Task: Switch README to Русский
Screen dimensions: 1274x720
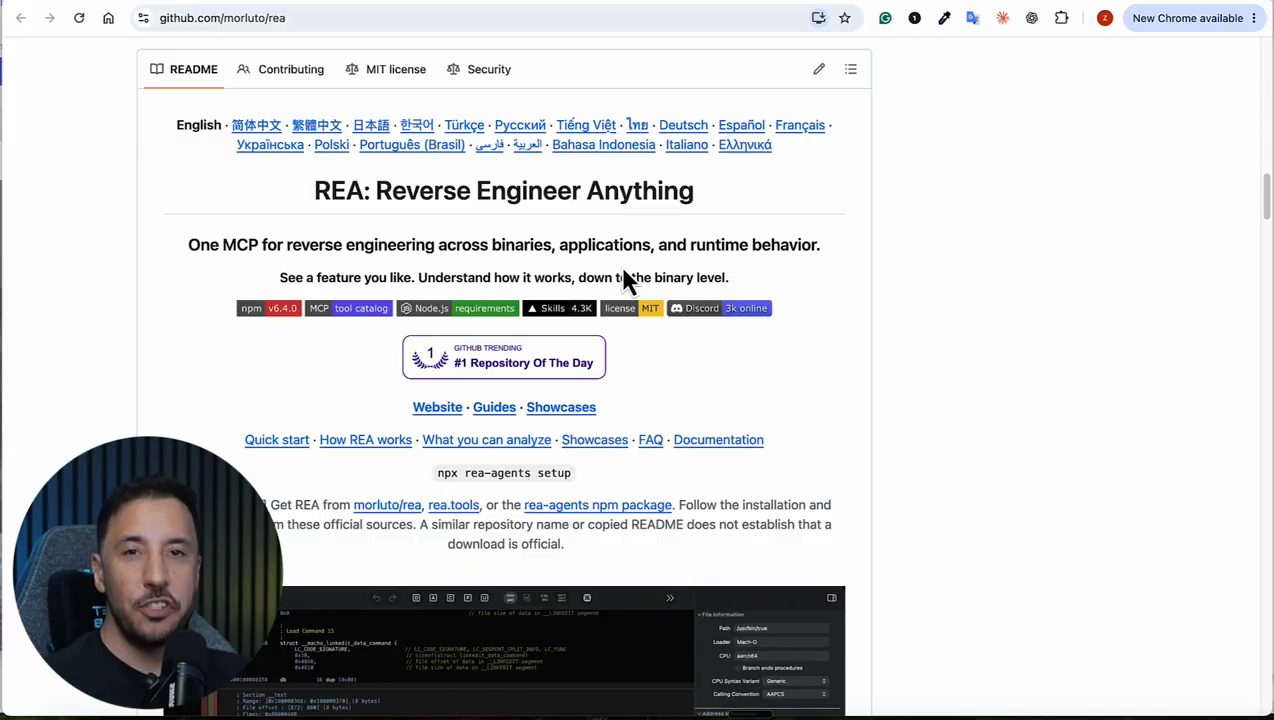Action: (520, 125)
